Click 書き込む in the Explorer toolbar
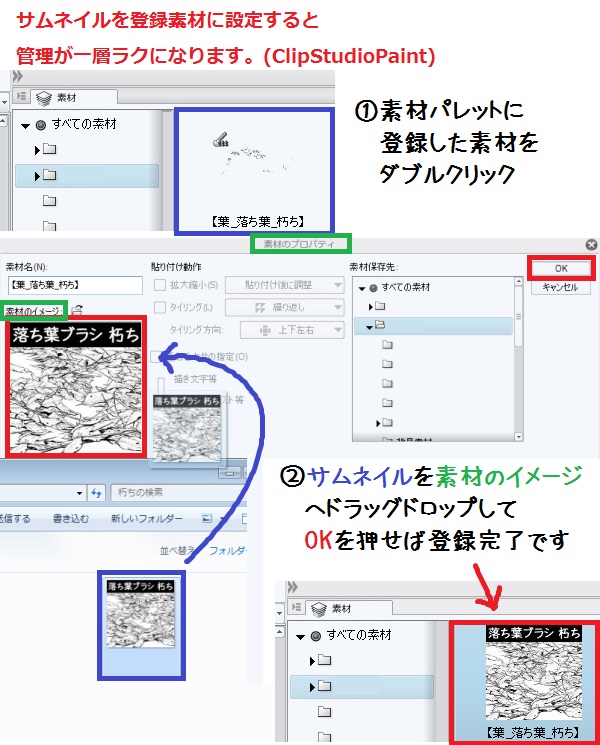Viewport: 600px width, 745px height. 70,518
